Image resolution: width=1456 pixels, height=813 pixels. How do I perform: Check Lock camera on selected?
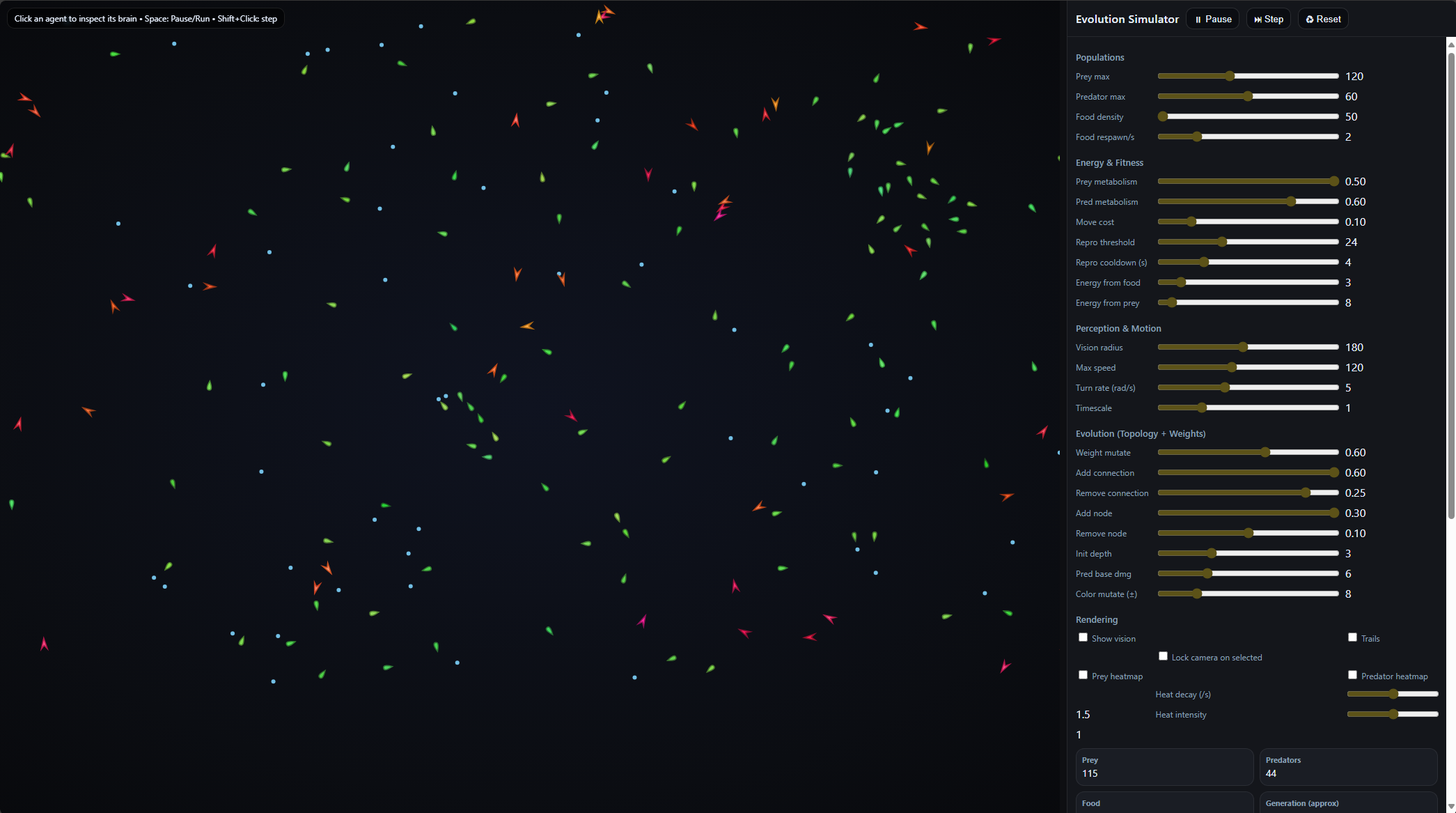(x=1163, y=656)
